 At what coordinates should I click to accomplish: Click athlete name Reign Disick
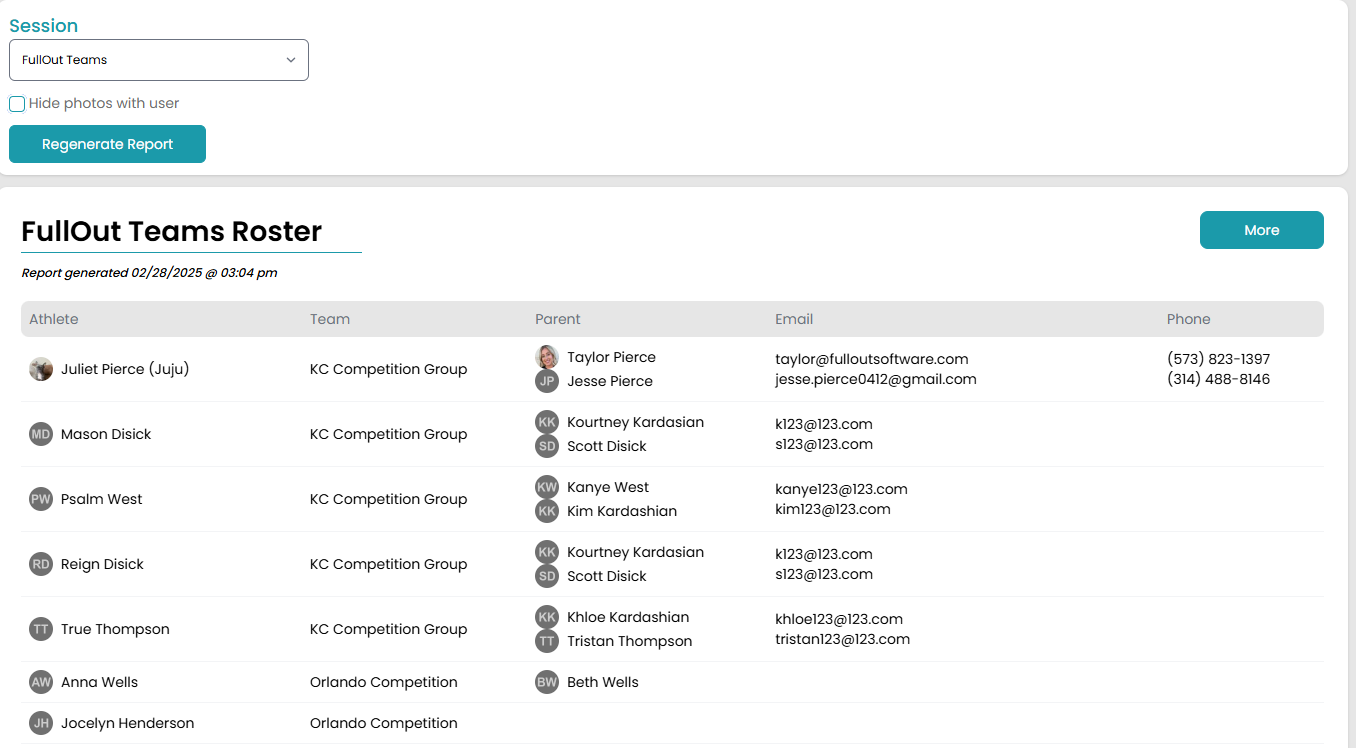102,564
